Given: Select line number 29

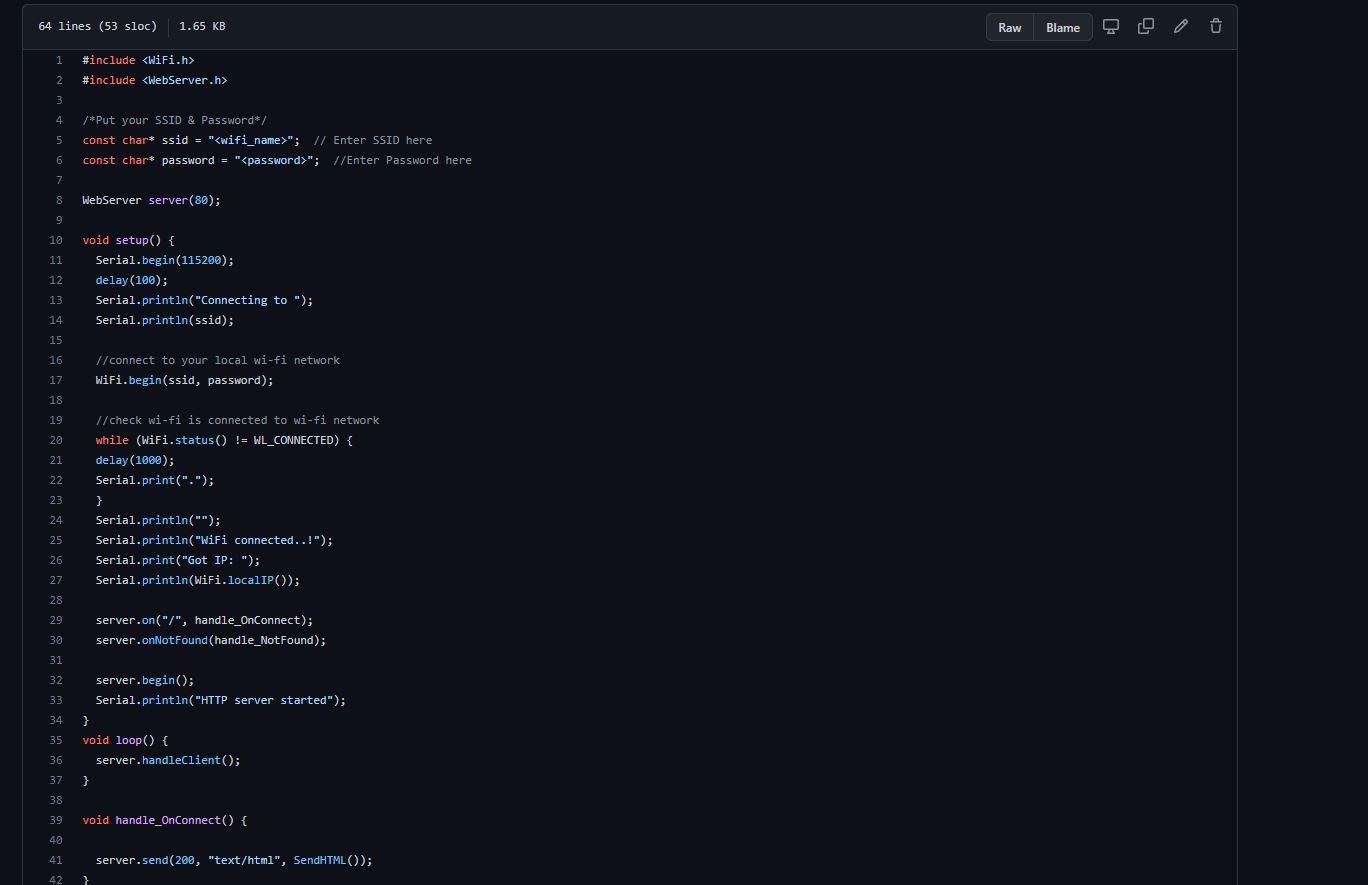Looking at the screenshot, I should tap(56, 620).
